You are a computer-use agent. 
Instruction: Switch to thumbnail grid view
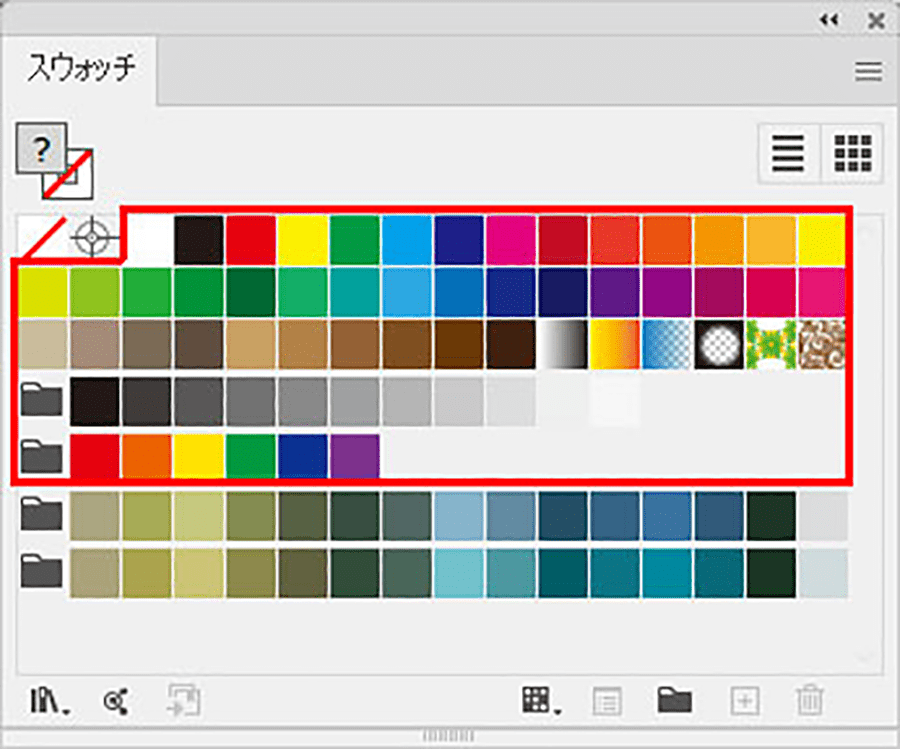point(853,153)
